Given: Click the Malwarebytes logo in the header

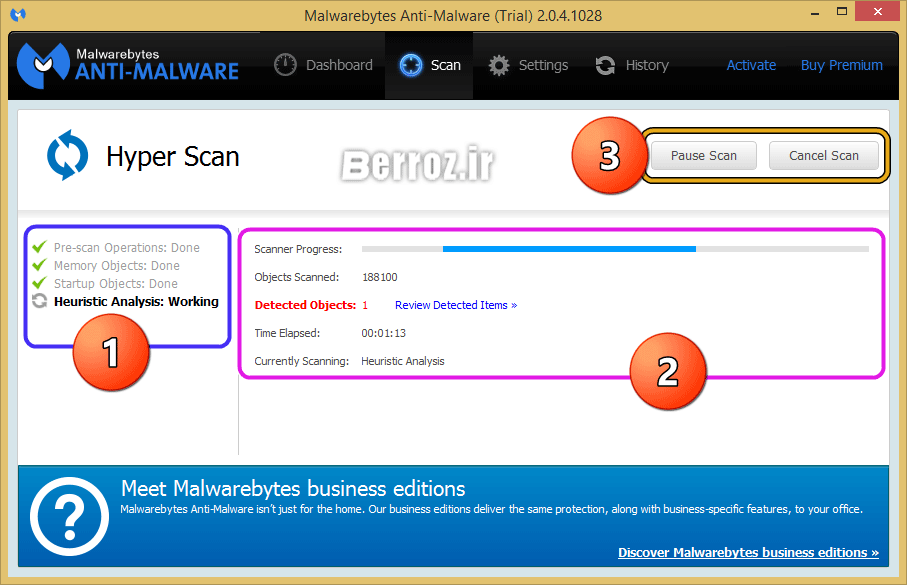Looking at the screenshot, I should (x=127, y=65).
